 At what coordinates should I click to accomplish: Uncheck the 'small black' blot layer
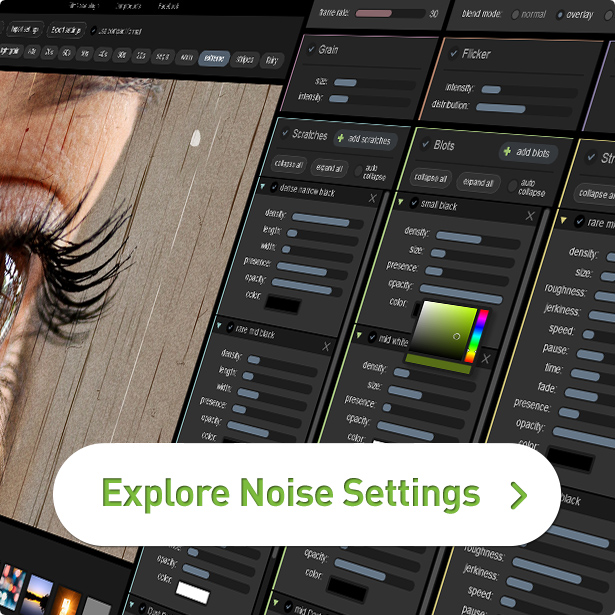[414, 203]
